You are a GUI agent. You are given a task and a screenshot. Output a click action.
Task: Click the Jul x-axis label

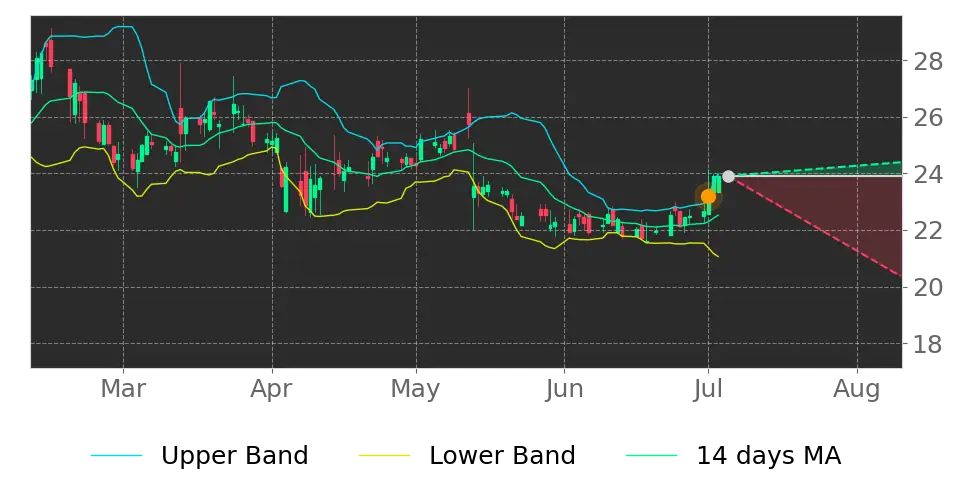[x=709, y=389]
